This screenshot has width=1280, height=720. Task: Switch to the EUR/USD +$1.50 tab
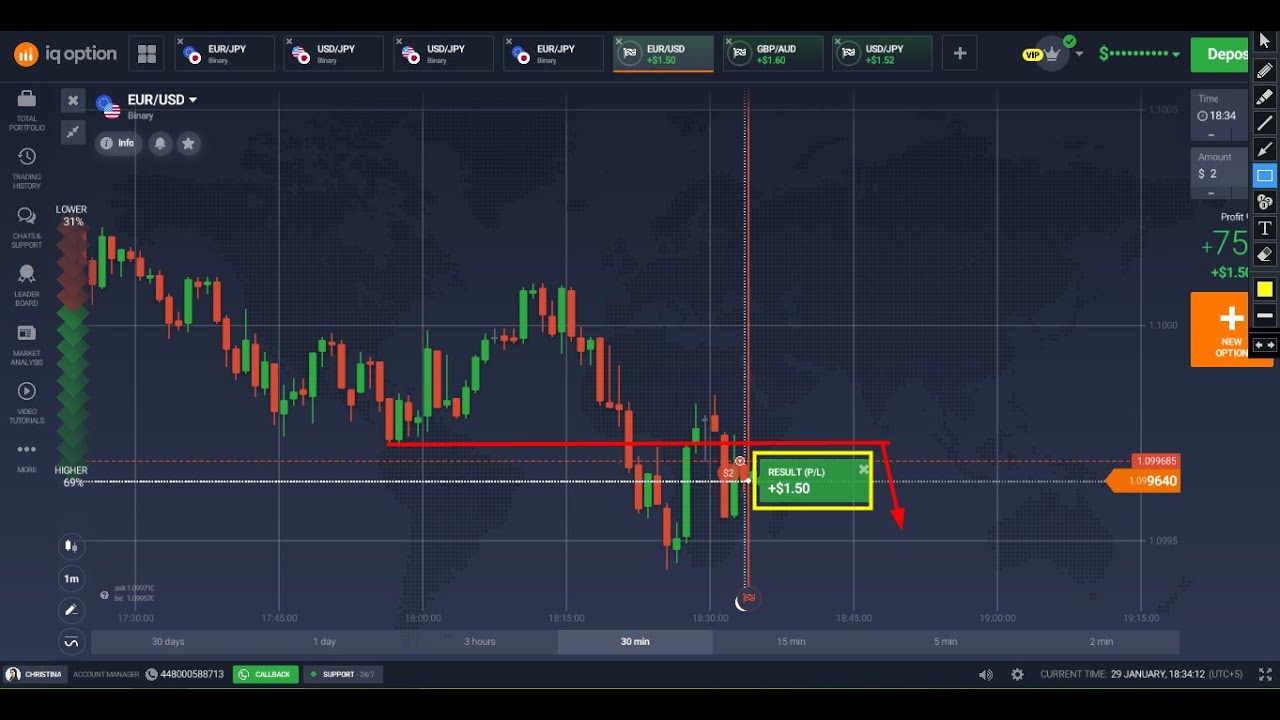(x=663, y=54)
